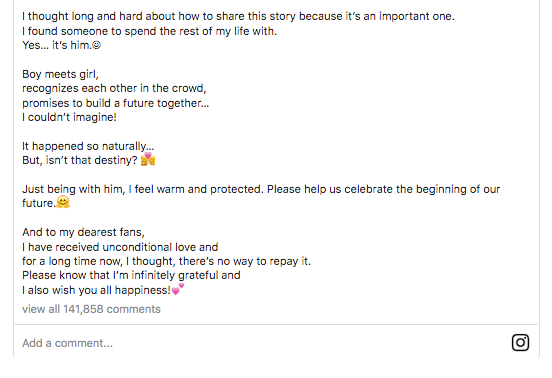Click the line "Boy meets girl,"

point(60,74)
